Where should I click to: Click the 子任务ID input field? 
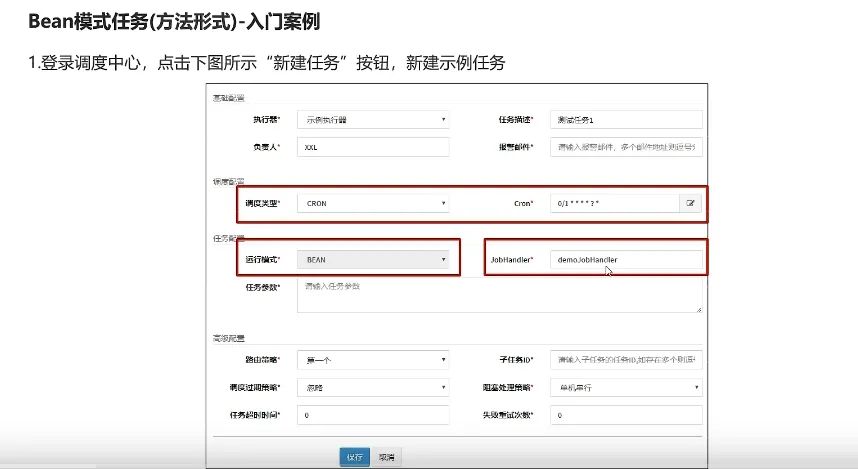point(625,359)
